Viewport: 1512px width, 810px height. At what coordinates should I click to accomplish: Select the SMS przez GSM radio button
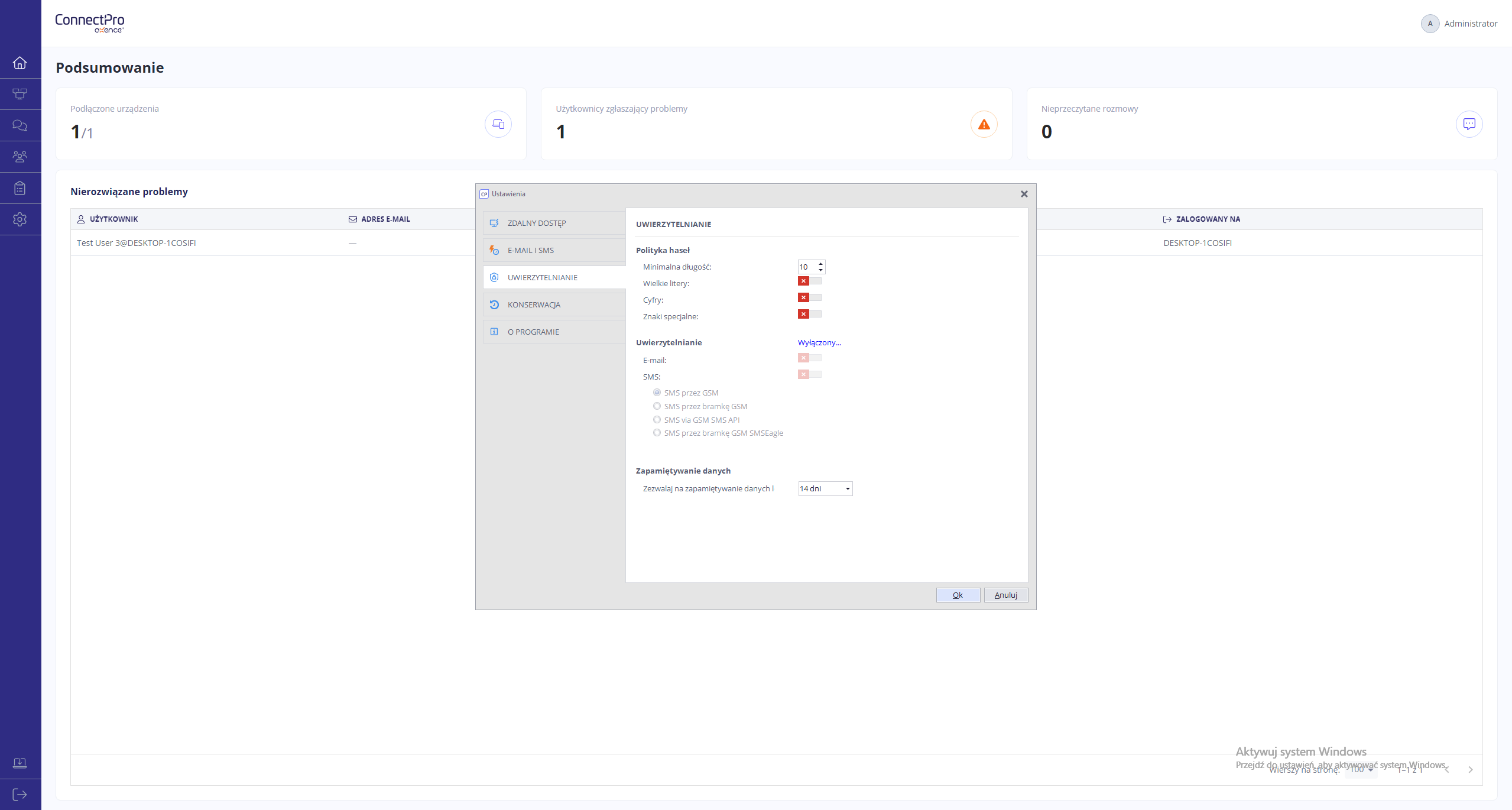pyautogui.click(x=657, y=393)
